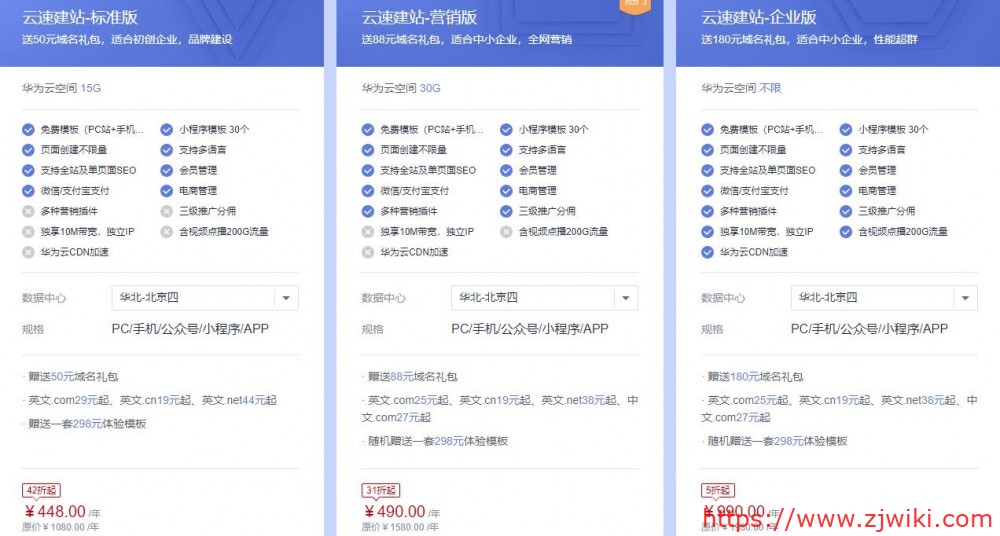Click 电商管理 check icon in 企业版 card
Image resolution: width=1000 pixels, height=536 pixels.
coord(846,191)
